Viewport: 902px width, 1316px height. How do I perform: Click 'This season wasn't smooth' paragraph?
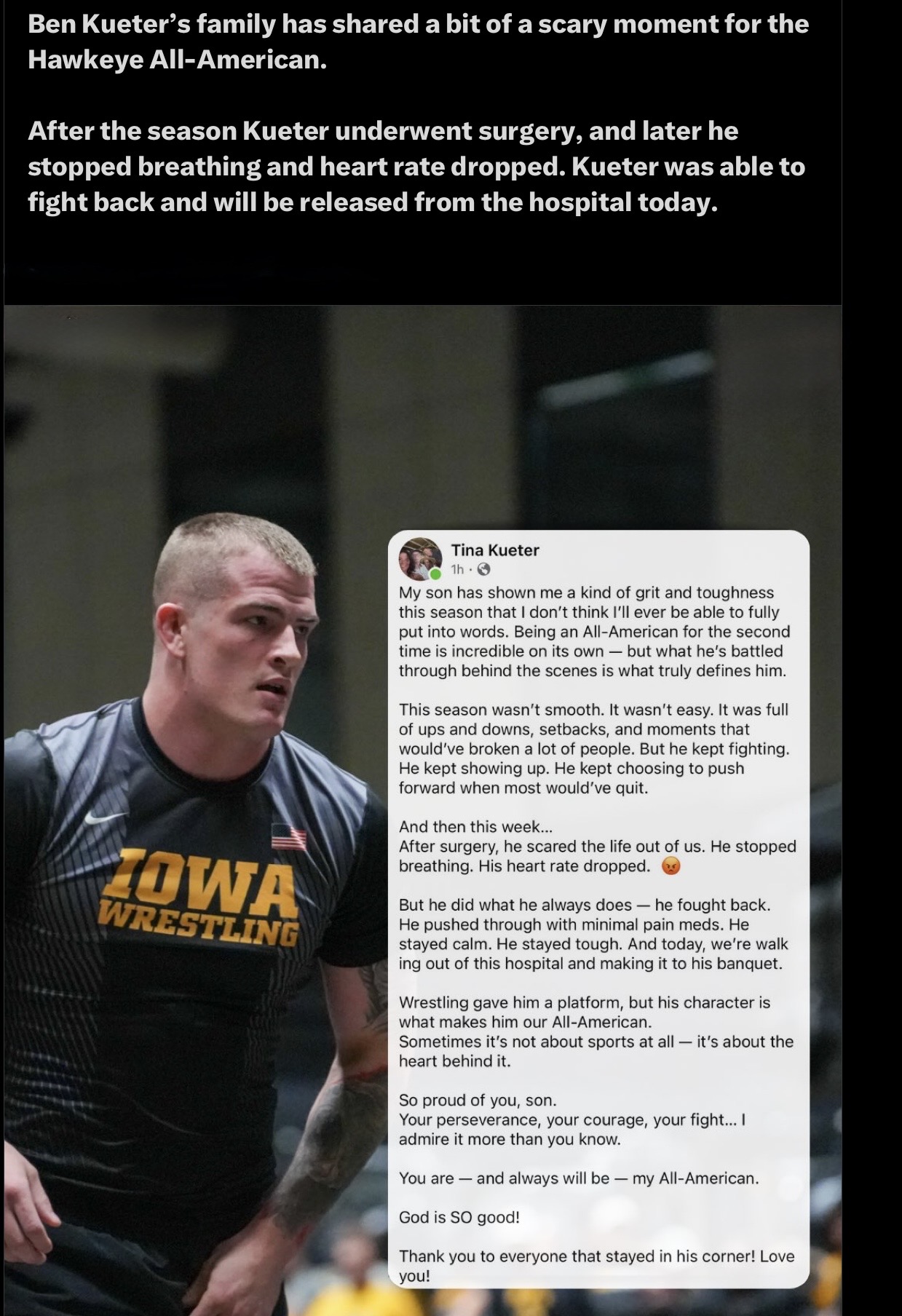pyautogui.click(x=594, y=749)
